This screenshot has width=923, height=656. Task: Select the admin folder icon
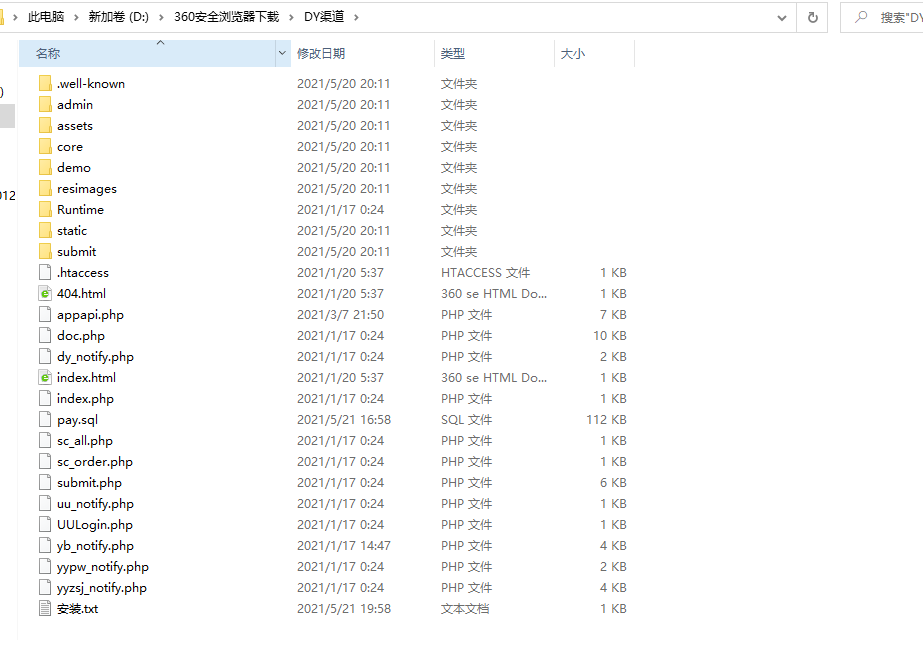(x=45, y=105)
